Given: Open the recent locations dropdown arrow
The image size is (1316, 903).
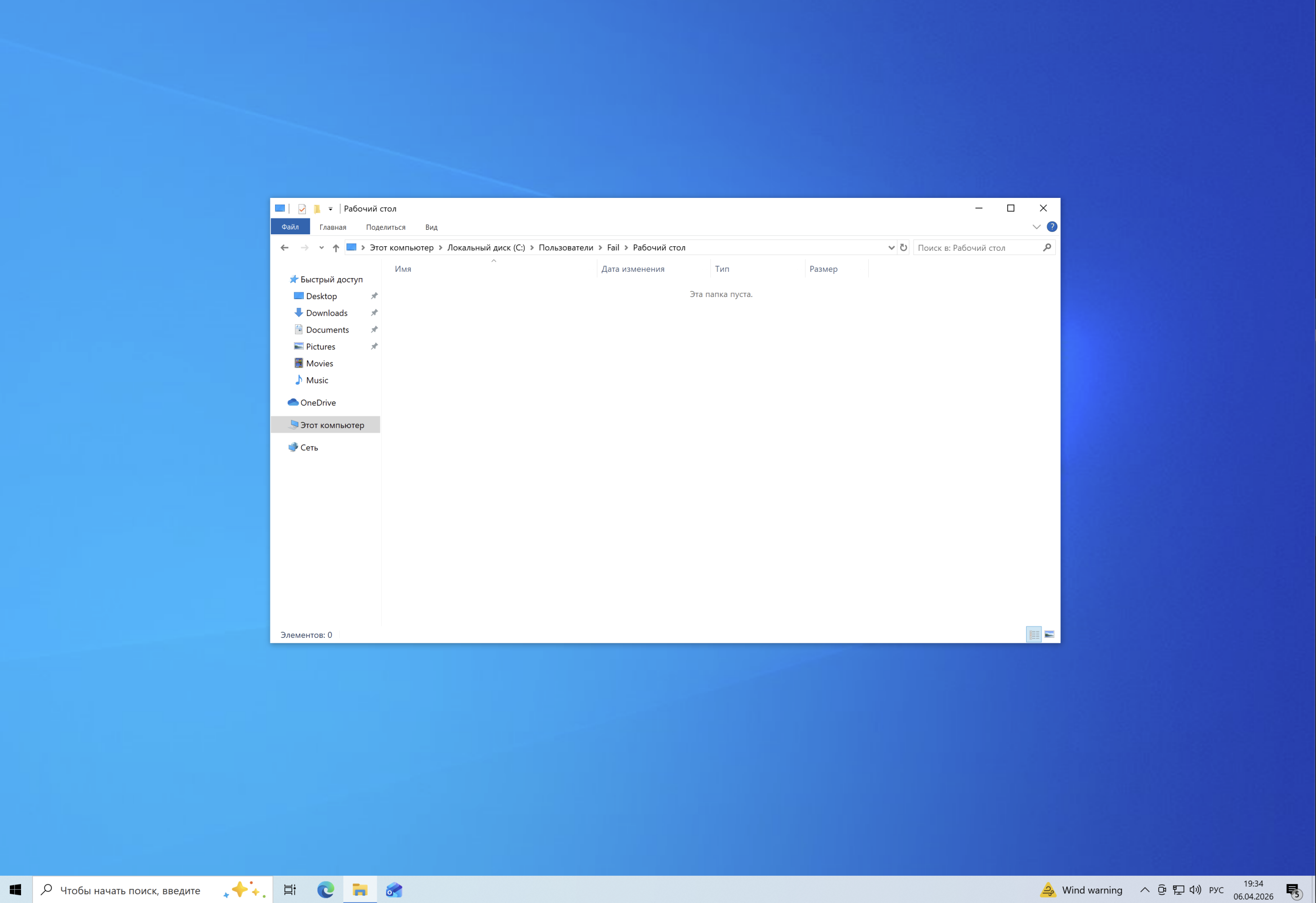Looking at the screenshot, I should (x=321, y=248).
